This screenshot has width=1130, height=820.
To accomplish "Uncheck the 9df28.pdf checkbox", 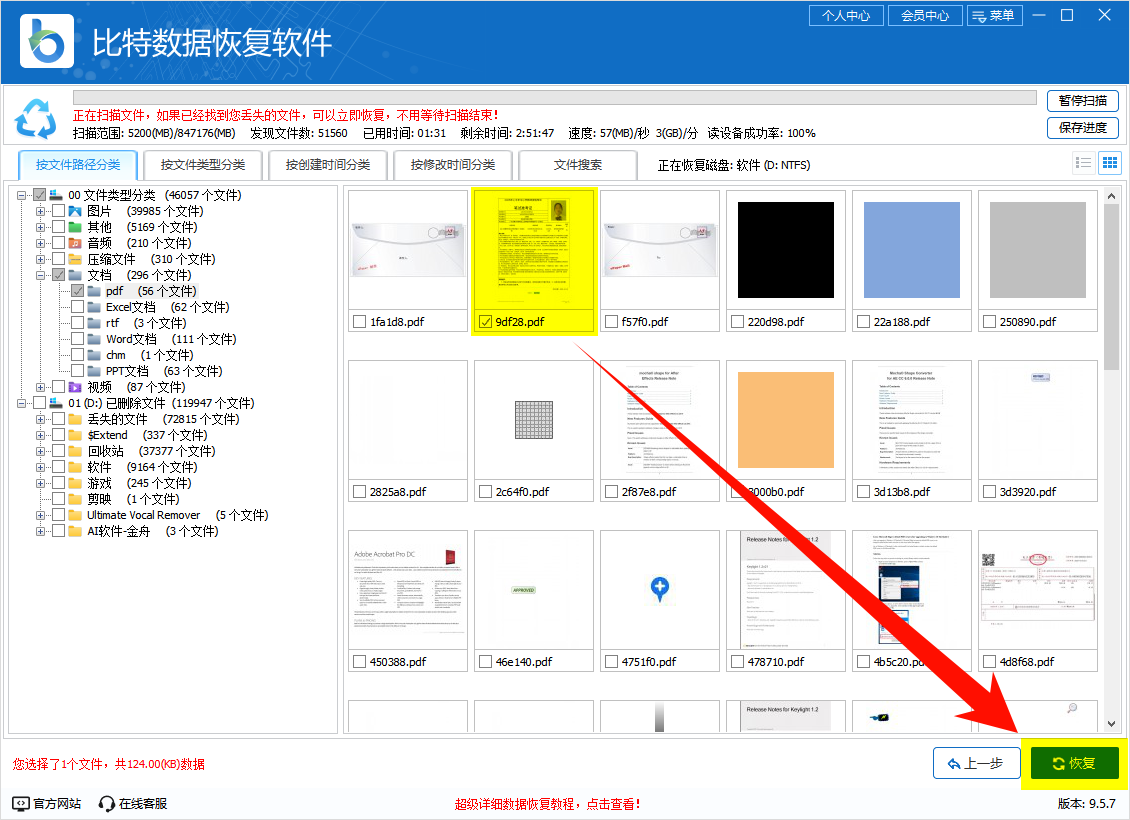I will pyautogui.click(x=487, y=321).
